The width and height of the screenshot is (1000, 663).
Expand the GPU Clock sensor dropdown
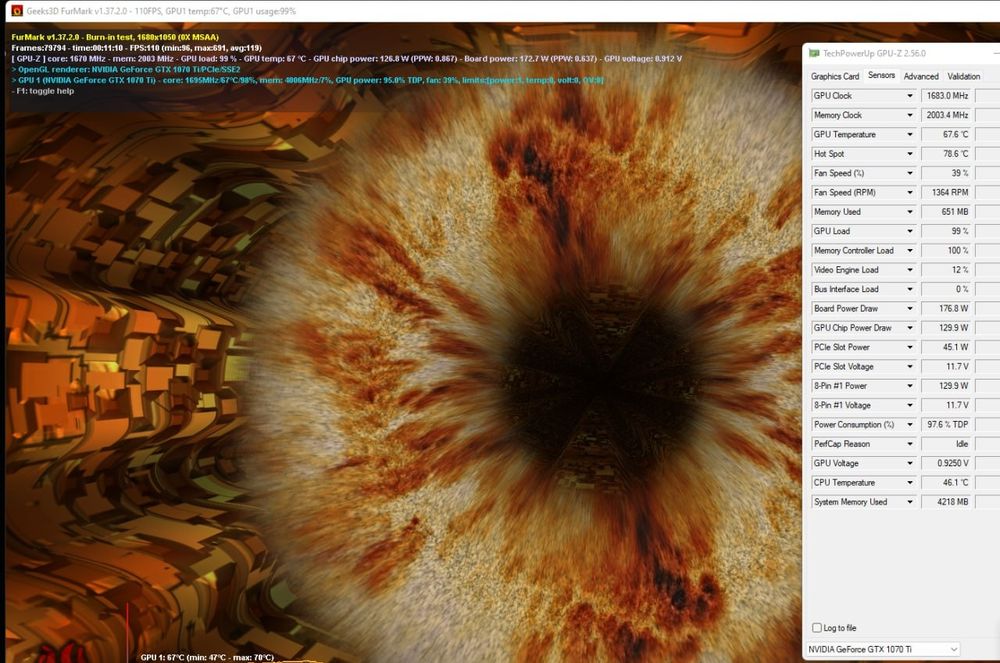click(x=910, y=96)
